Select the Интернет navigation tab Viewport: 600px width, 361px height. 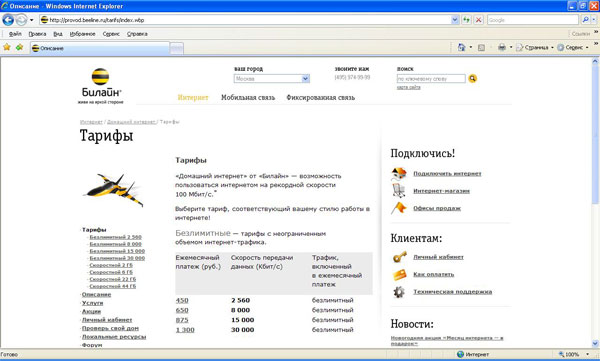pyautogui.click(x=193, y=98)
